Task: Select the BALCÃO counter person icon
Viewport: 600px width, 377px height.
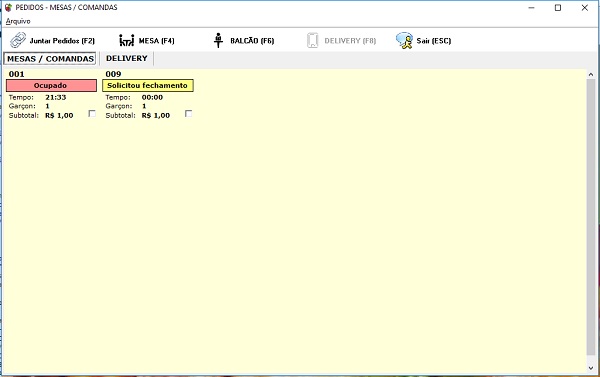Action: [218, 40]
